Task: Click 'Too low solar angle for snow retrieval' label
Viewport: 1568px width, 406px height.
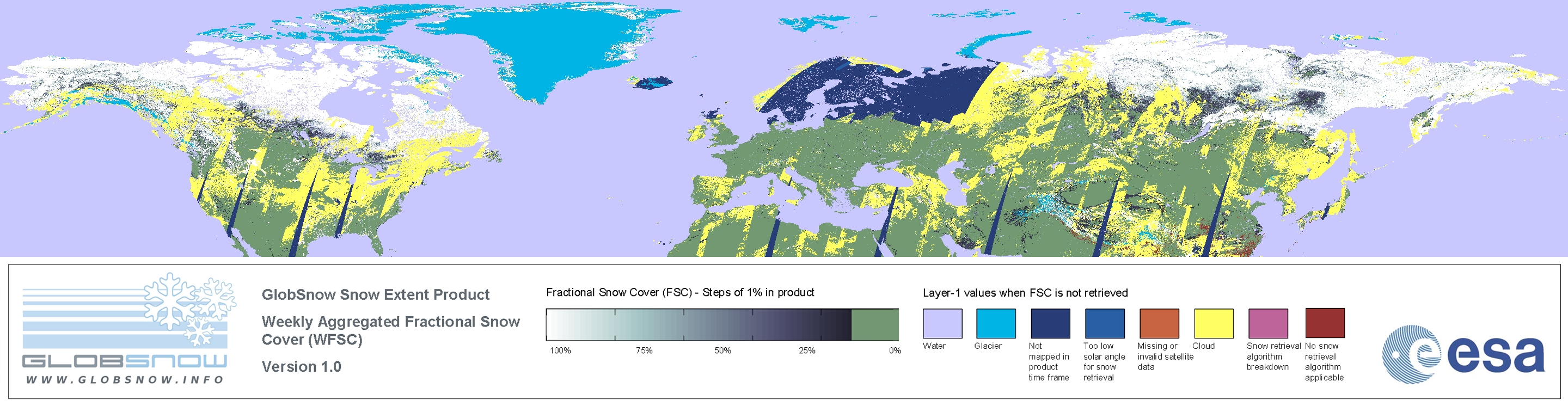Action: 1104,361
